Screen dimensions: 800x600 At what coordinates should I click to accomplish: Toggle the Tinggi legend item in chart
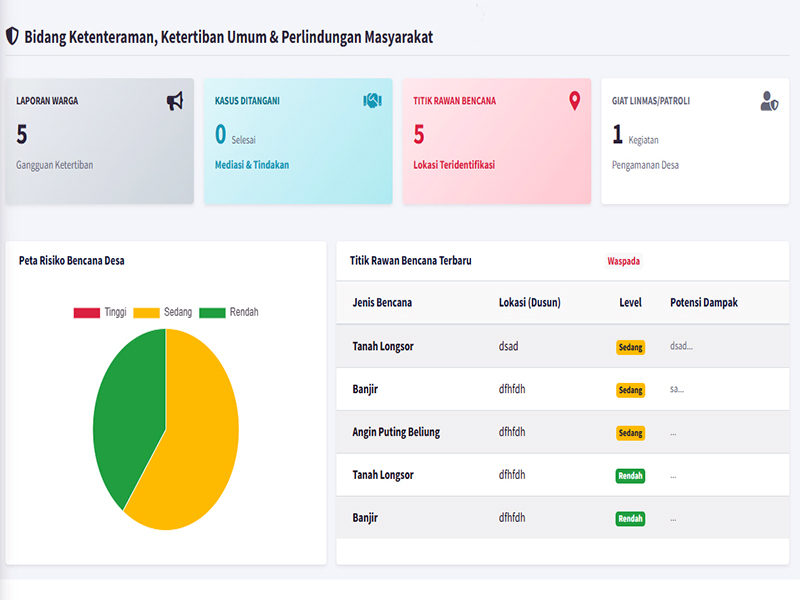tap(100, 313)
